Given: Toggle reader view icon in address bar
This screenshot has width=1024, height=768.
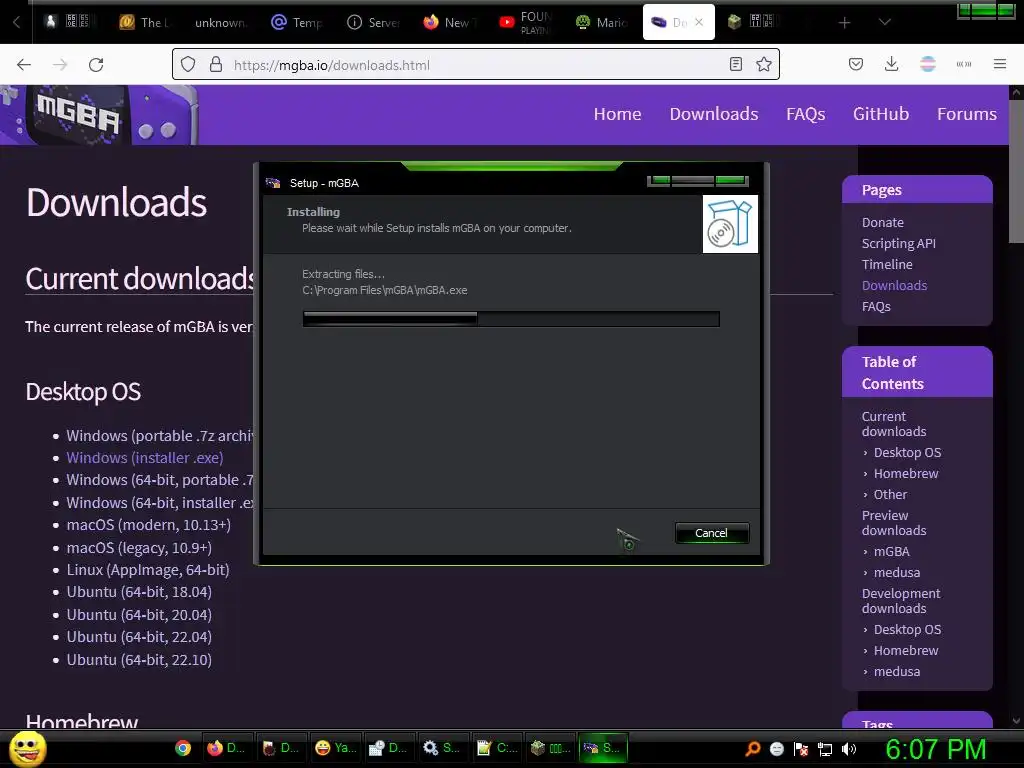Looking at the screenshot, I should point(735,65).
